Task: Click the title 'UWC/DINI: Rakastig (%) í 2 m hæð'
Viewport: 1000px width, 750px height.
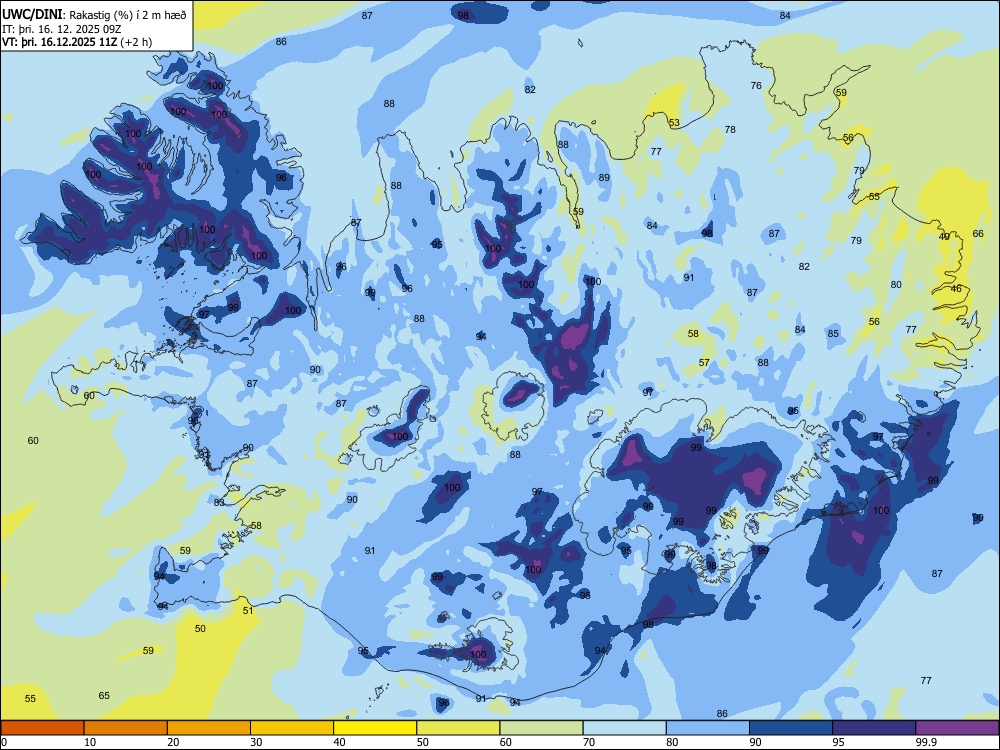Action: (94, 15)
